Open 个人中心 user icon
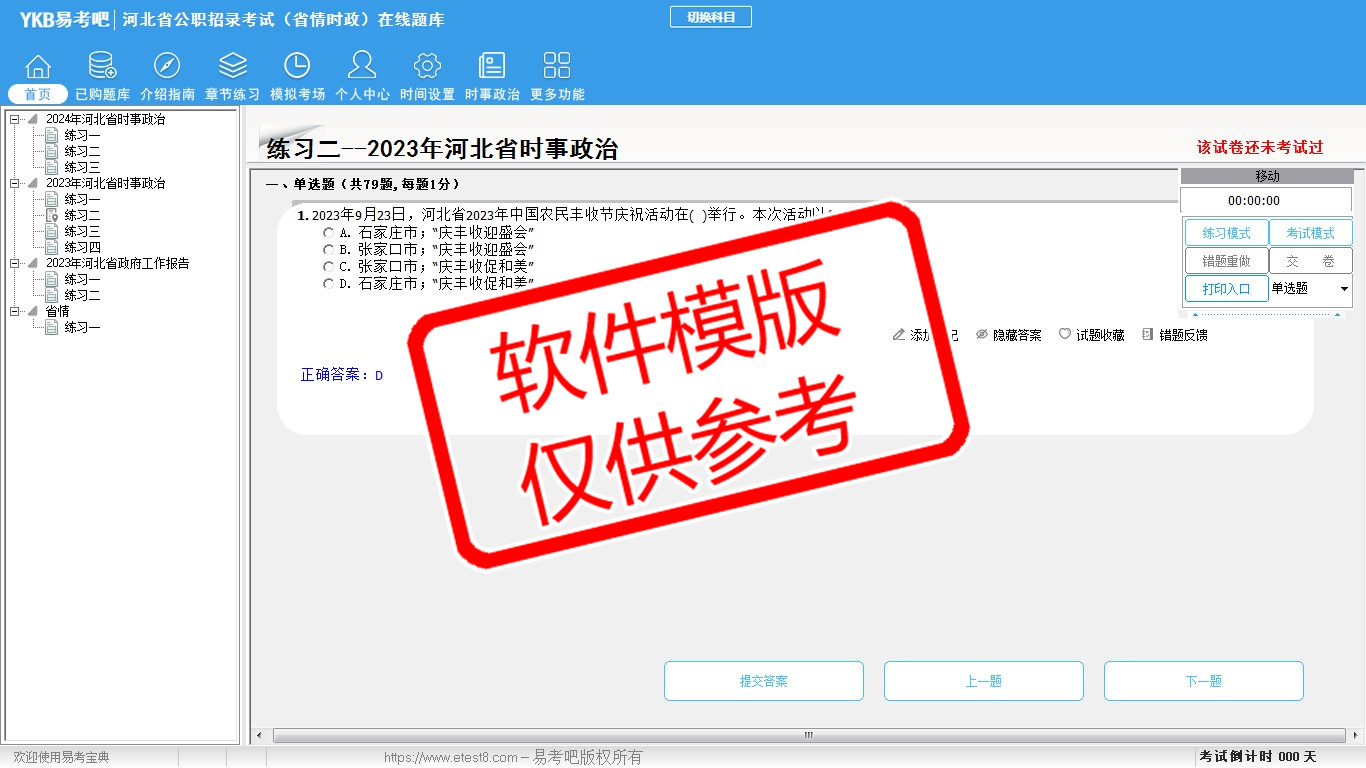Viewport: 1366px width, 768px height. (x=362, y=66)
